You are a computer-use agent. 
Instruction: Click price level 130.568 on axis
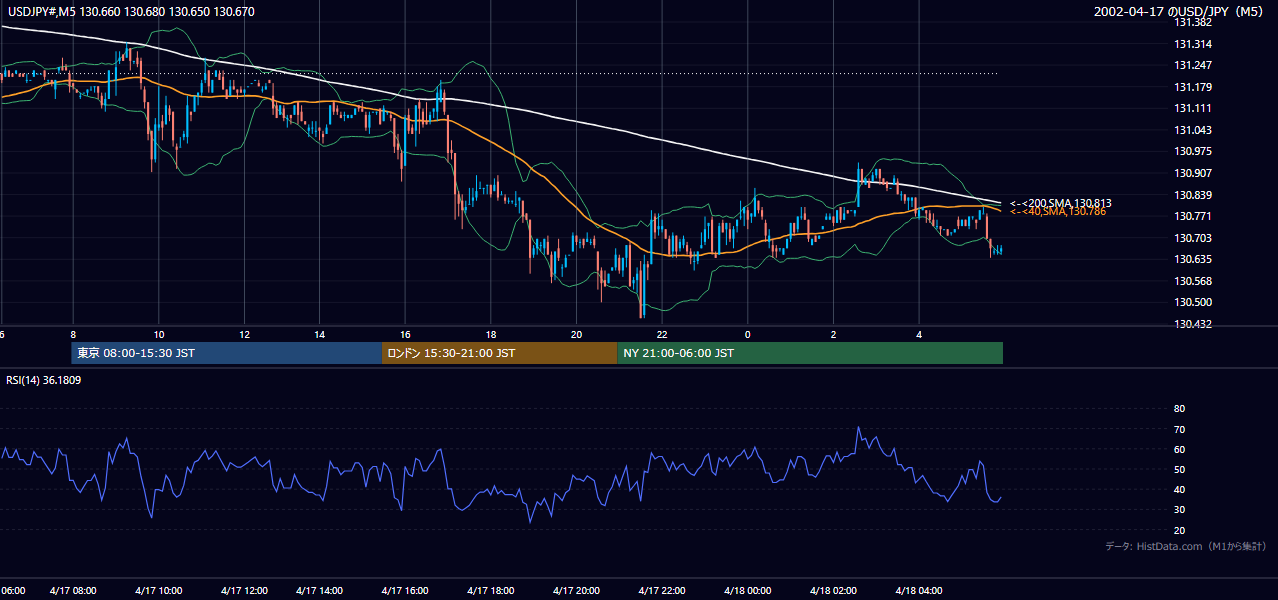(x=1191, y=281)
